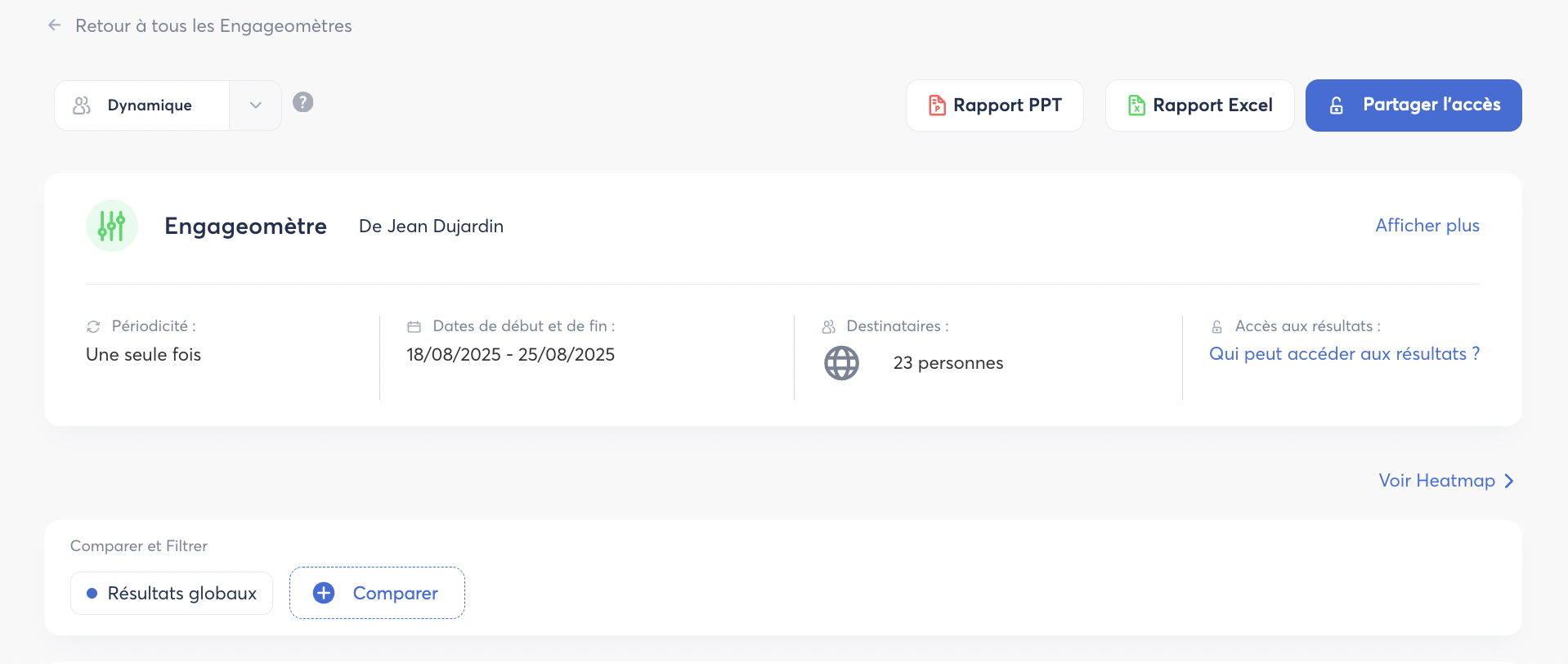This screenshot has width=1568, height=664.
Task: Click Qui peut accéder aux résultats link
Action: click(x=1344, y=354)
